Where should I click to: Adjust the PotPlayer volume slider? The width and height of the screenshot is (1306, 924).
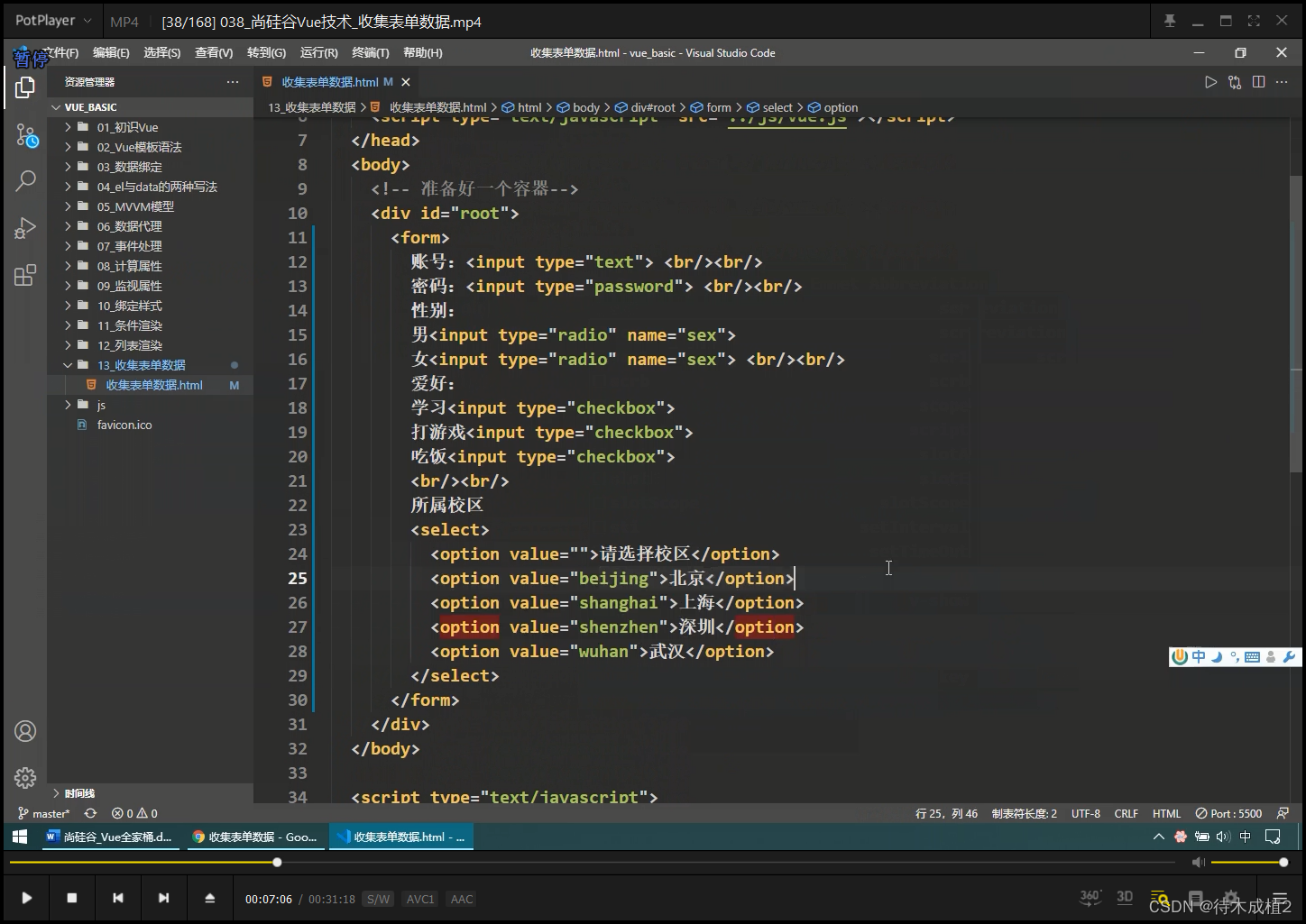tap(1248, 863)
